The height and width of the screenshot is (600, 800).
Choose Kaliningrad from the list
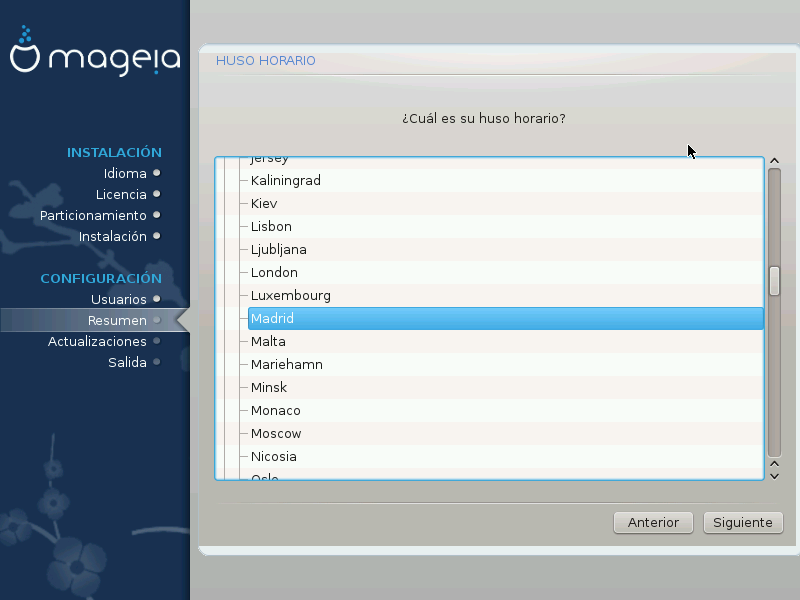click(x=285, y=181)
